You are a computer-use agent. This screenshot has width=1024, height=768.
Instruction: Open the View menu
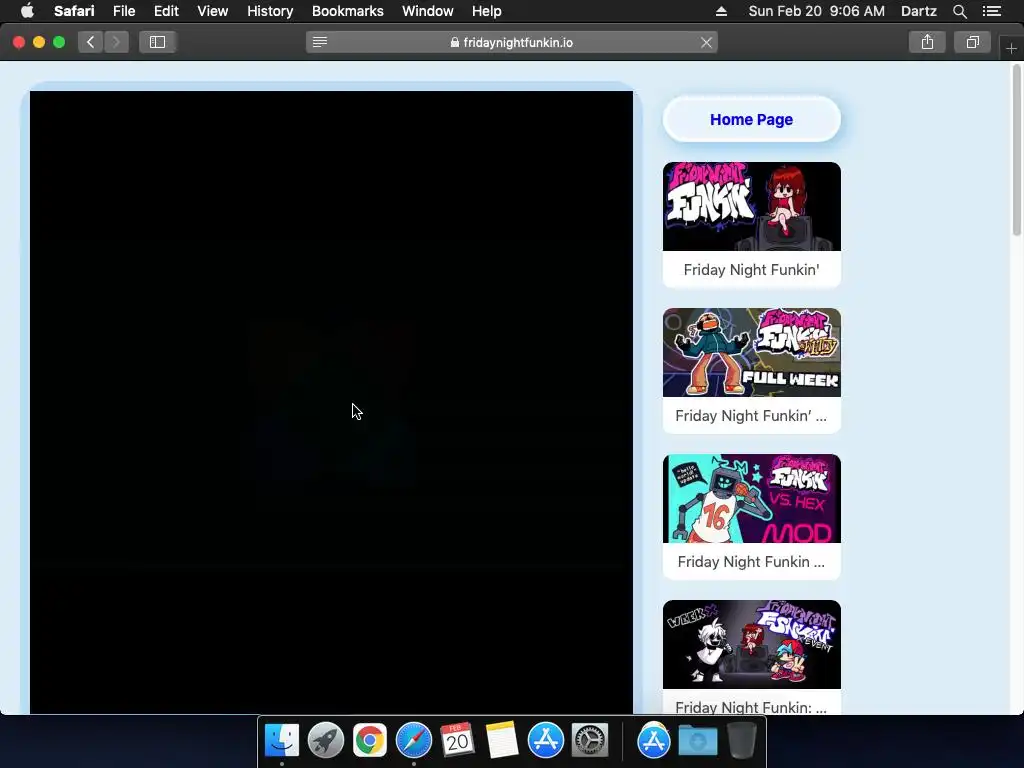pos(212,11)
